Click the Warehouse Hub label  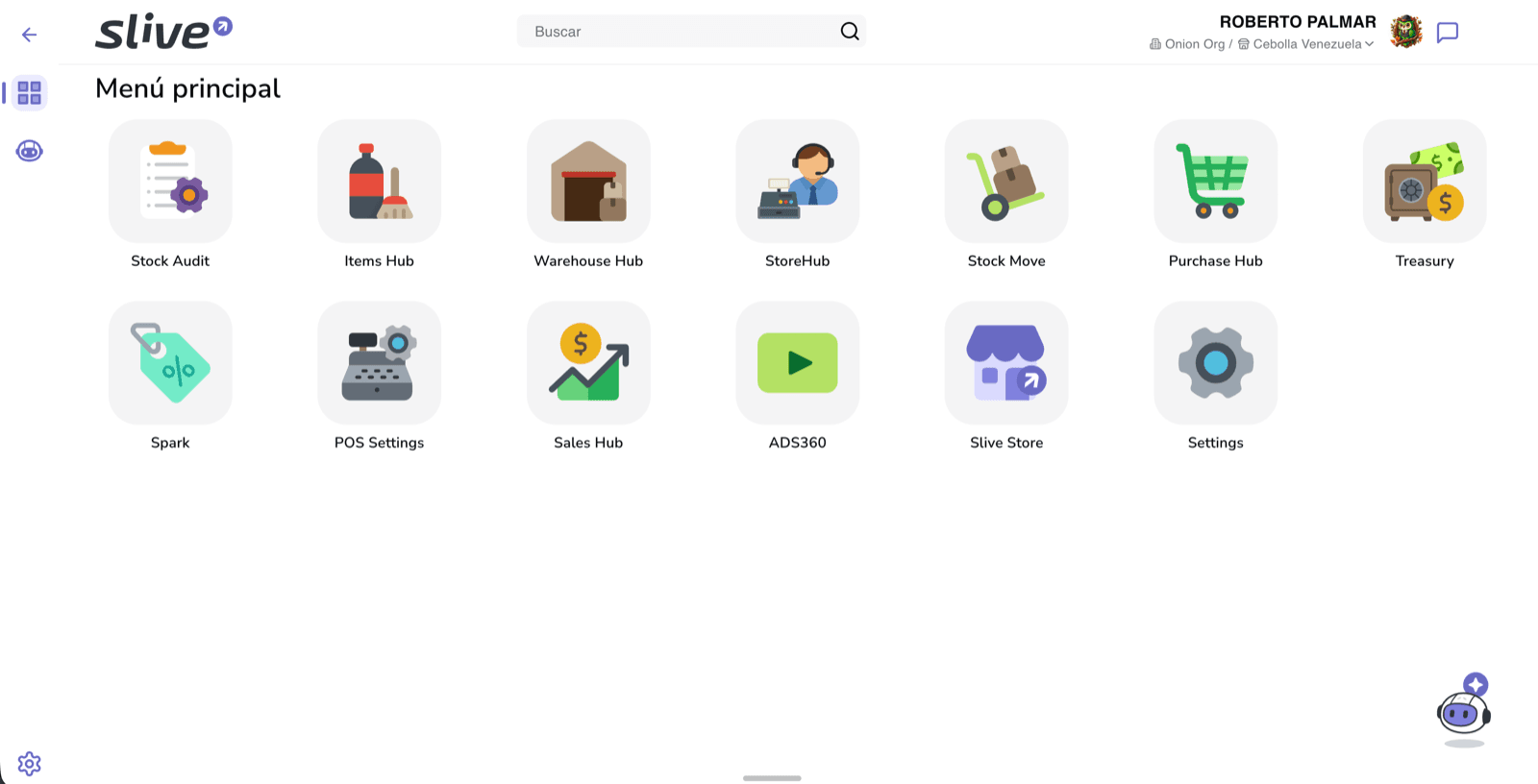[x=588, y=261]
